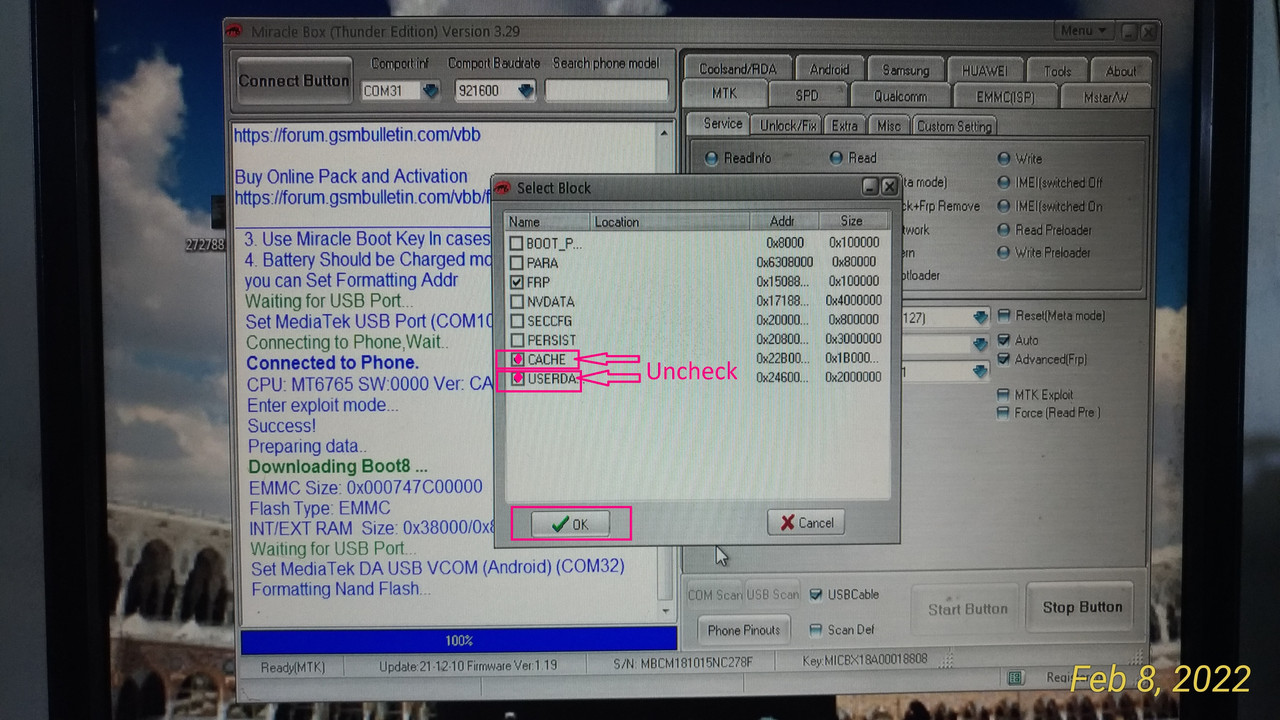1280x720 pixels.
Task: Sort blocks by the Size column header
Action: pyautogui.click(x=852, y=221)
